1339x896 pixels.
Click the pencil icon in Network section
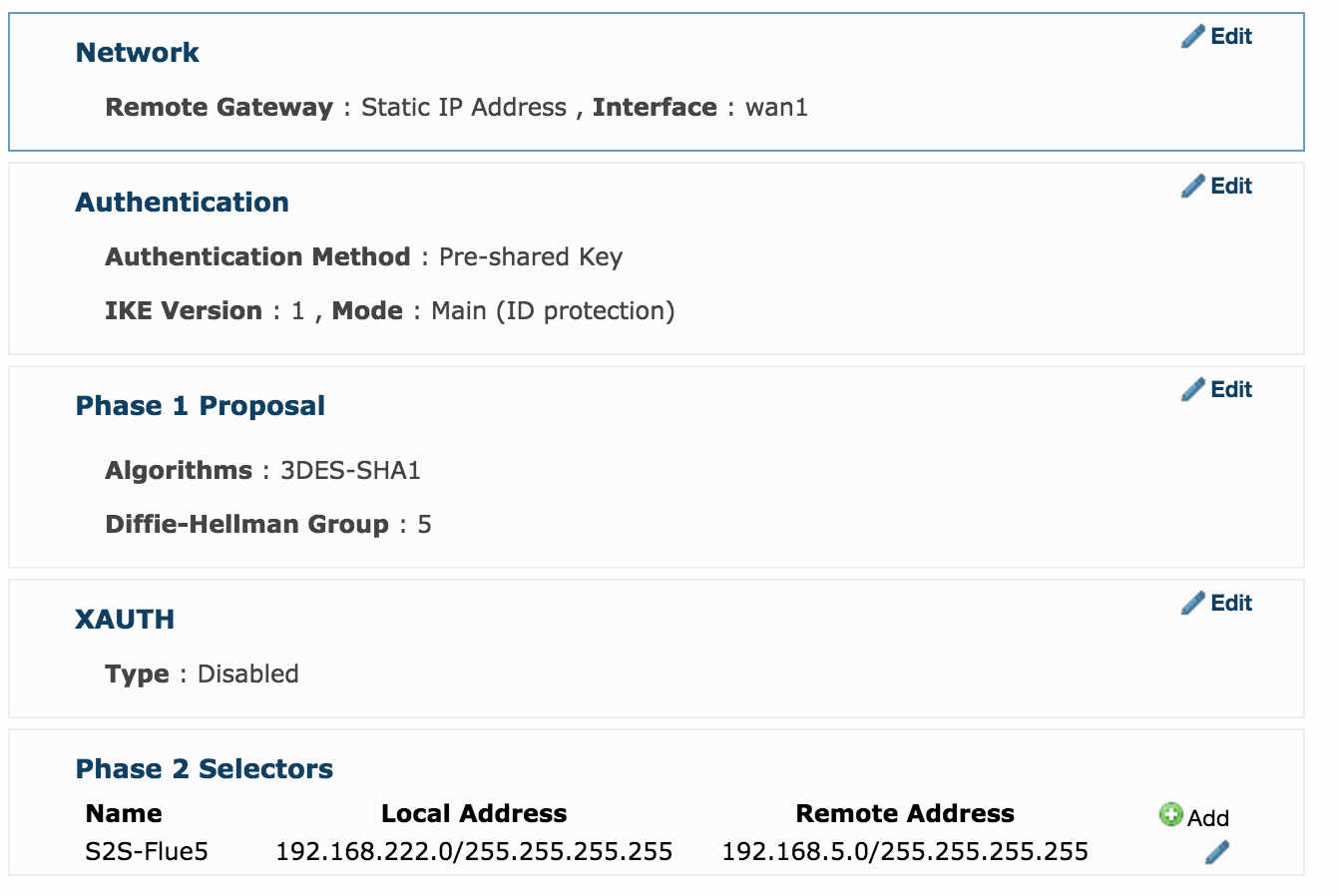pyautogui.click(x=1192, y=37)
